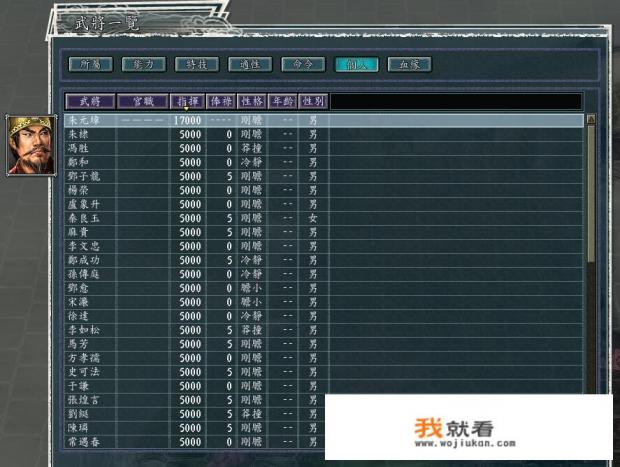Open the 适性 tab
The image size is (620, 467).
point(249,64)
